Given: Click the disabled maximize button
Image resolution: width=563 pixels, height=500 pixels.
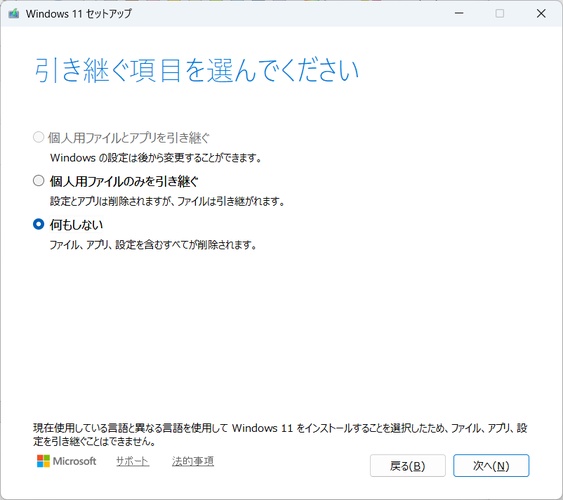Looking at the screenshot, I should pos(499,14).
